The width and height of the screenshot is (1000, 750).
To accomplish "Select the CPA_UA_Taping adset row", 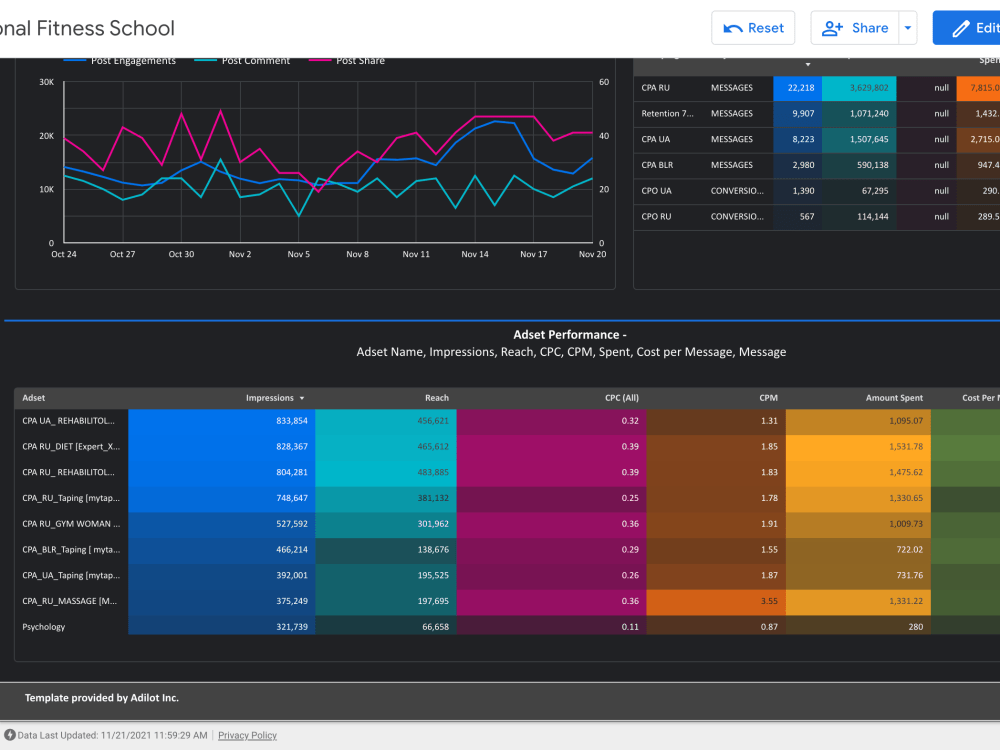I will coord(507,575).
